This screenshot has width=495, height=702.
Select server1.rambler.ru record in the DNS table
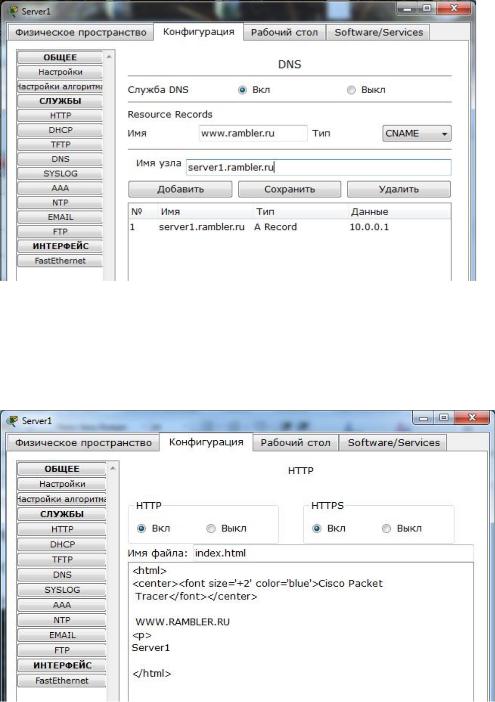pos(290,227)
